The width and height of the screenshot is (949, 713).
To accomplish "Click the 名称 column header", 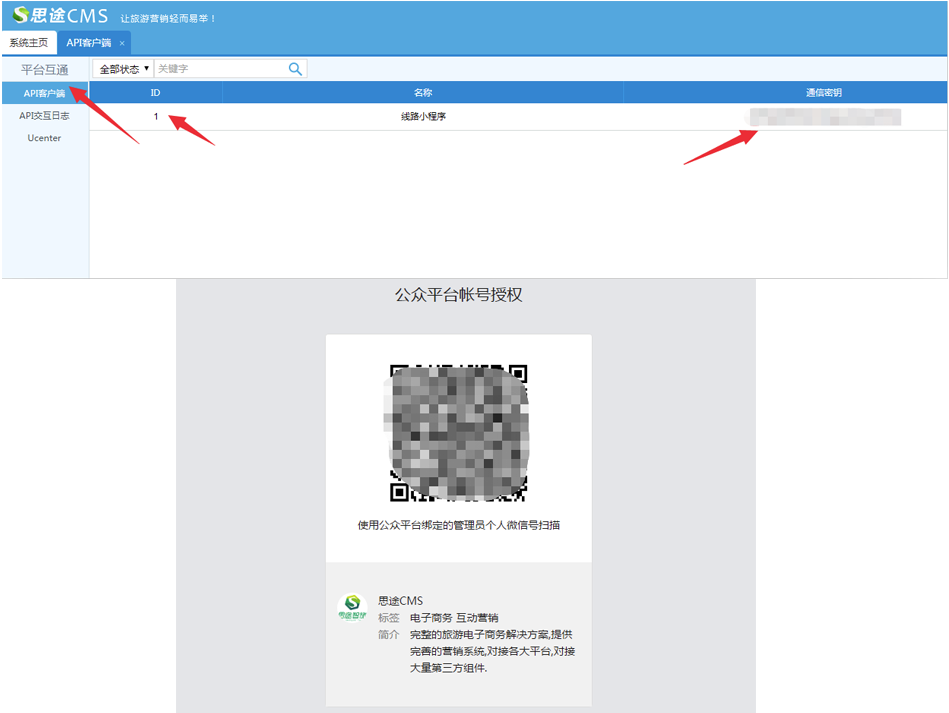I will (422, 92).
